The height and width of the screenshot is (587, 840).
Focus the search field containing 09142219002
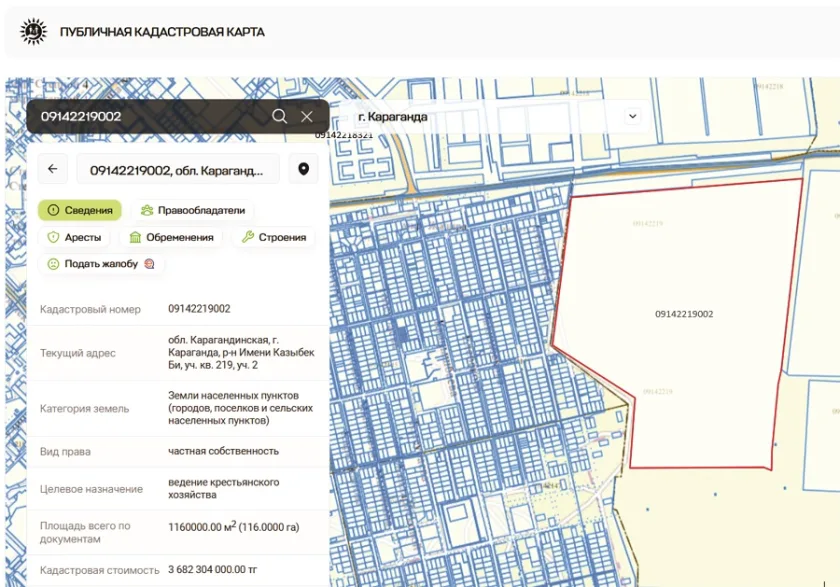(x=150, y=116)
